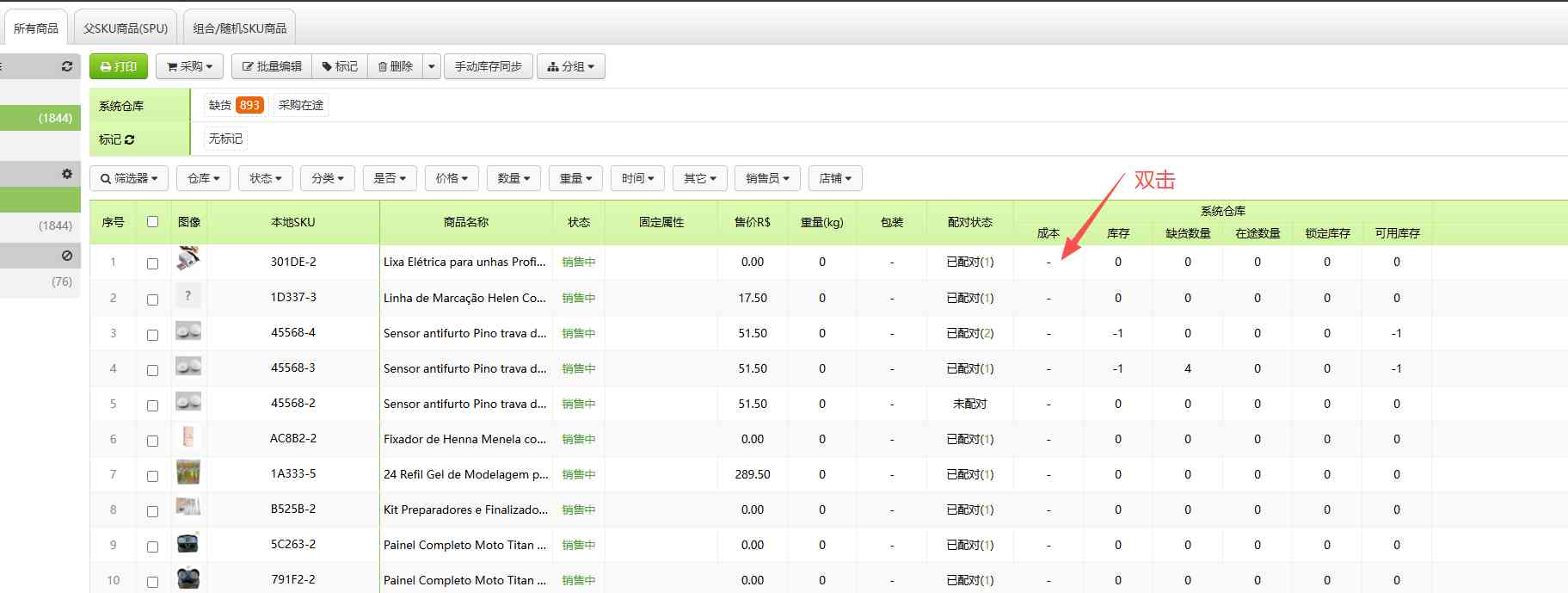Click the 删除 button
This screenshot has width=1568, height=593.
[x=395, y=66]
